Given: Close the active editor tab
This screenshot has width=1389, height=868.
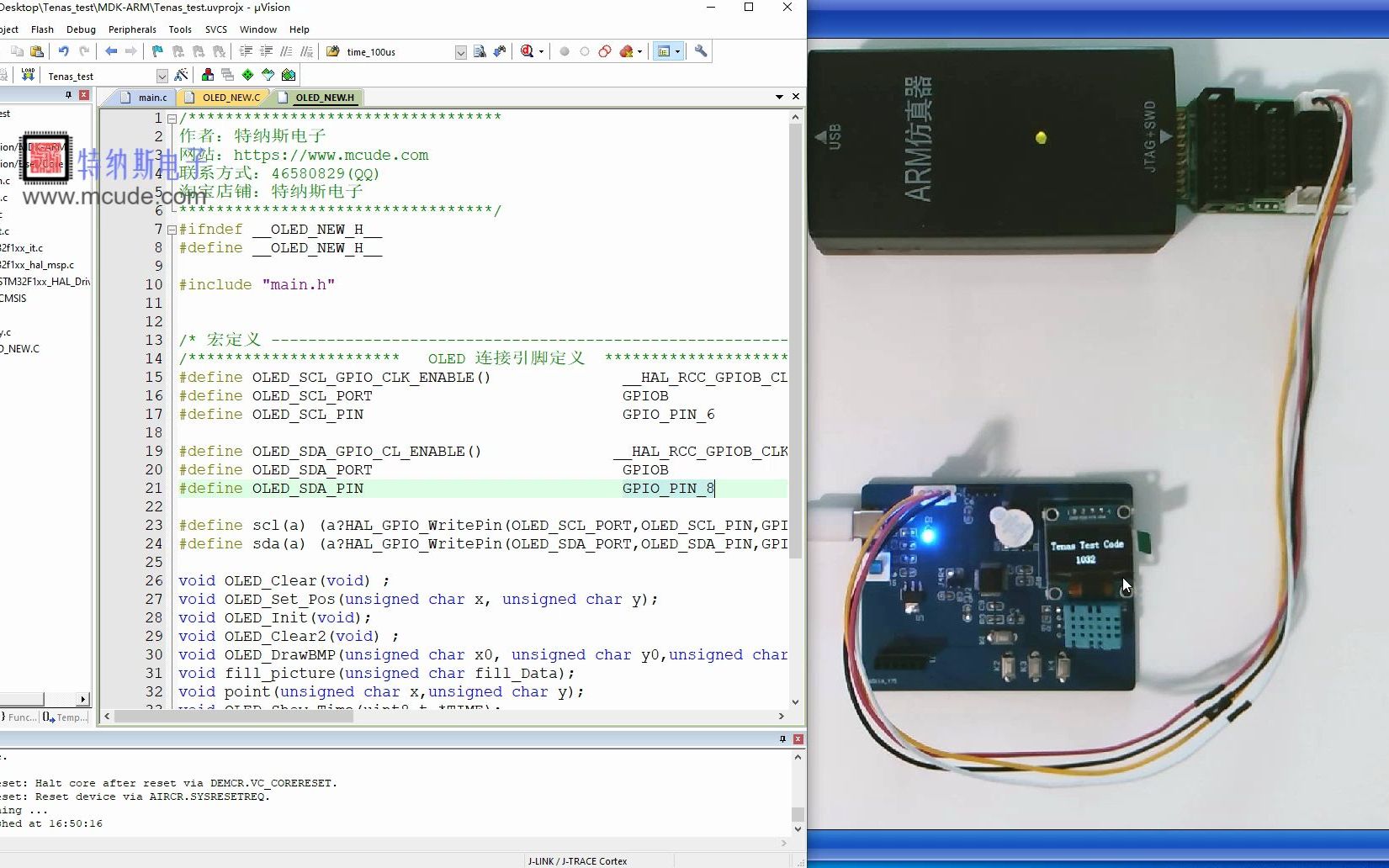Looking at the screenshot, I should [x=796, y=97].
